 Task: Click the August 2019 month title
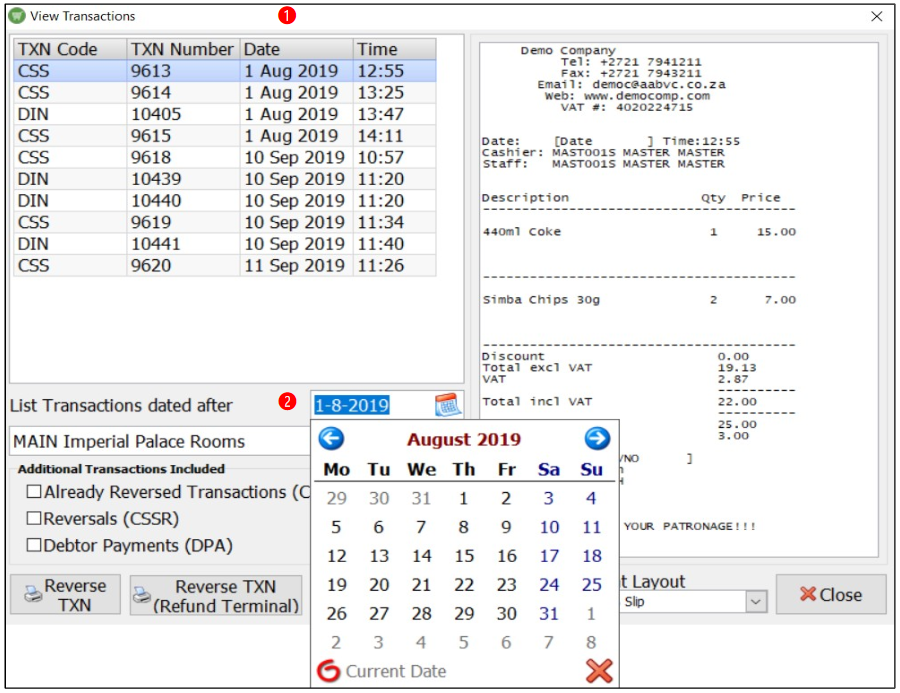464,439
